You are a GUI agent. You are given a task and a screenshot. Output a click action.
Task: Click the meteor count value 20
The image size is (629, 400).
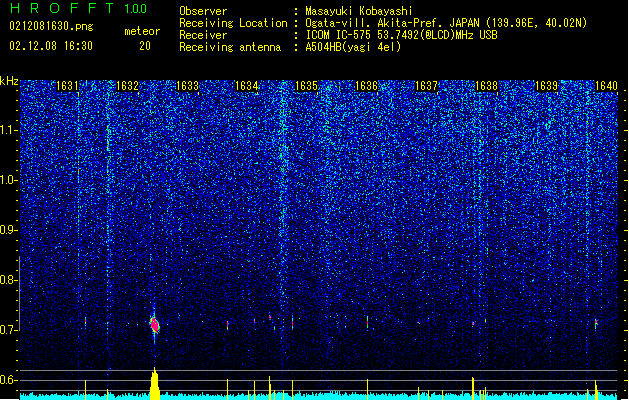click(x=145, y=46)
